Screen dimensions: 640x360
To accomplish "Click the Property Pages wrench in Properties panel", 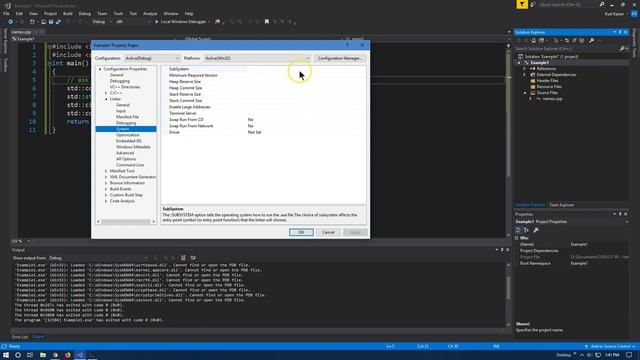I will click(536, 230).
